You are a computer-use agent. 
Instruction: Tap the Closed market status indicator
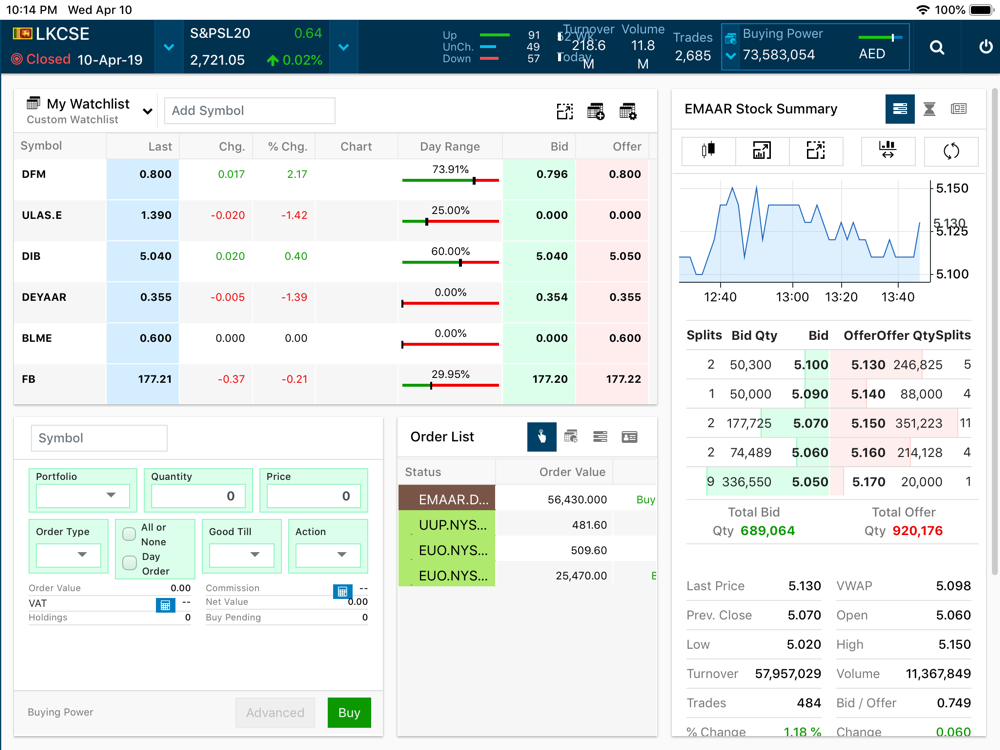pos(41,59)
